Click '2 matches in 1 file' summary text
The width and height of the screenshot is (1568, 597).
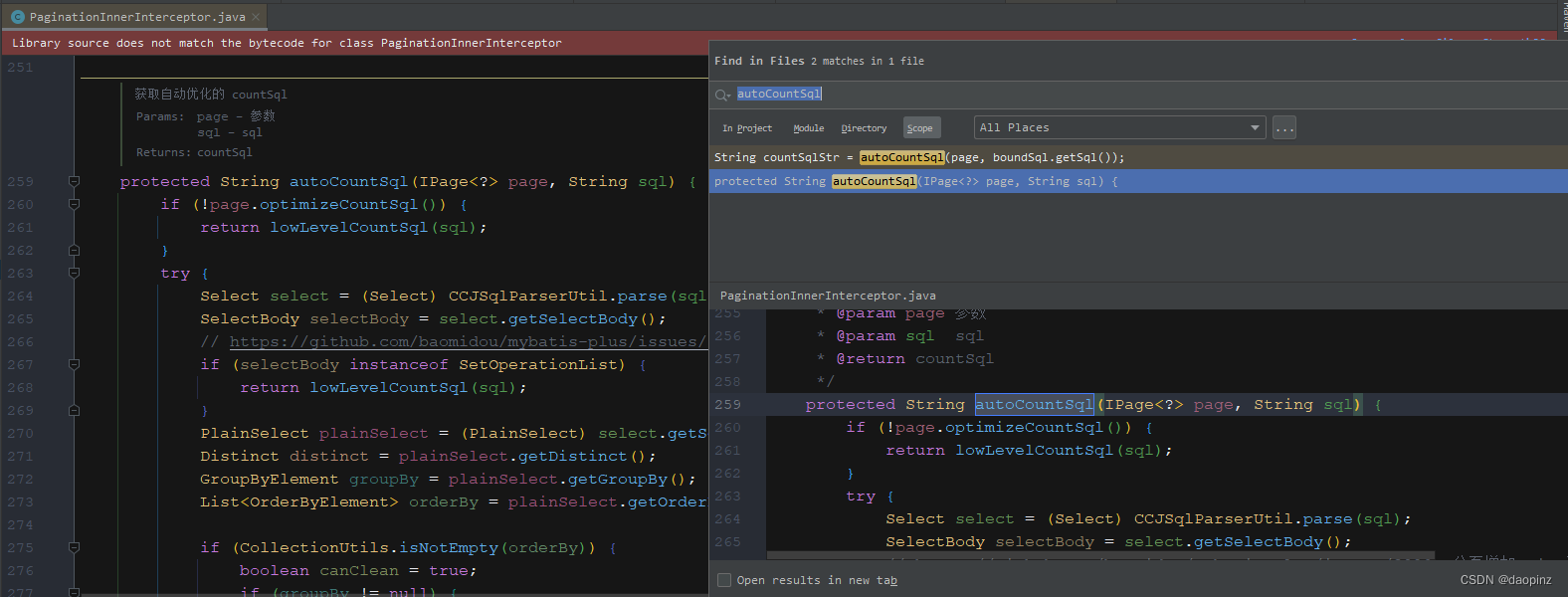(x=867, y=62)
